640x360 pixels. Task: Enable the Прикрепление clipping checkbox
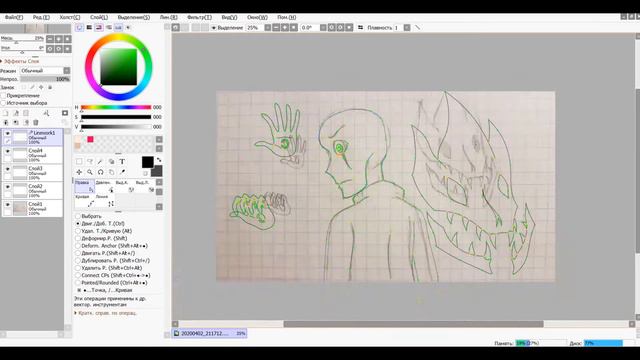[x=4, y=96]
